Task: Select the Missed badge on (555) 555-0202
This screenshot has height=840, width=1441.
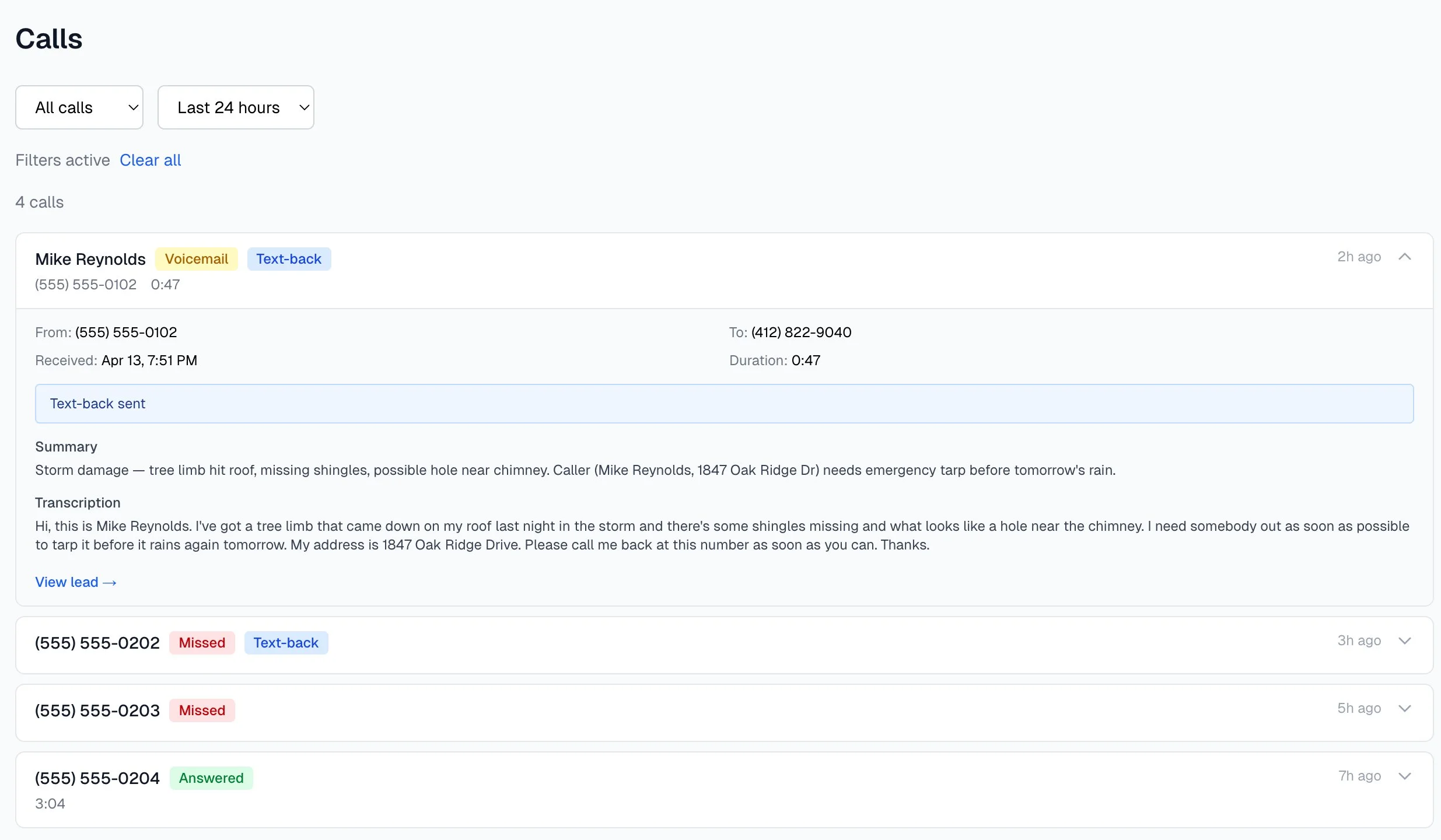Action: [202, 643]
